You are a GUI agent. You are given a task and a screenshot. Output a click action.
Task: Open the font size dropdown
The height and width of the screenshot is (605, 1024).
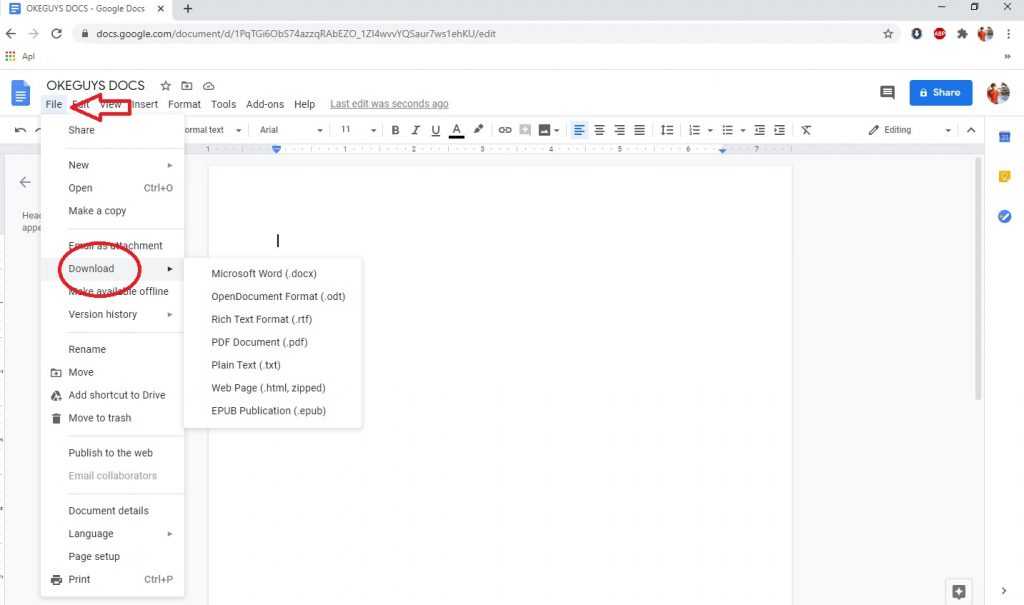tap(359, 130)
